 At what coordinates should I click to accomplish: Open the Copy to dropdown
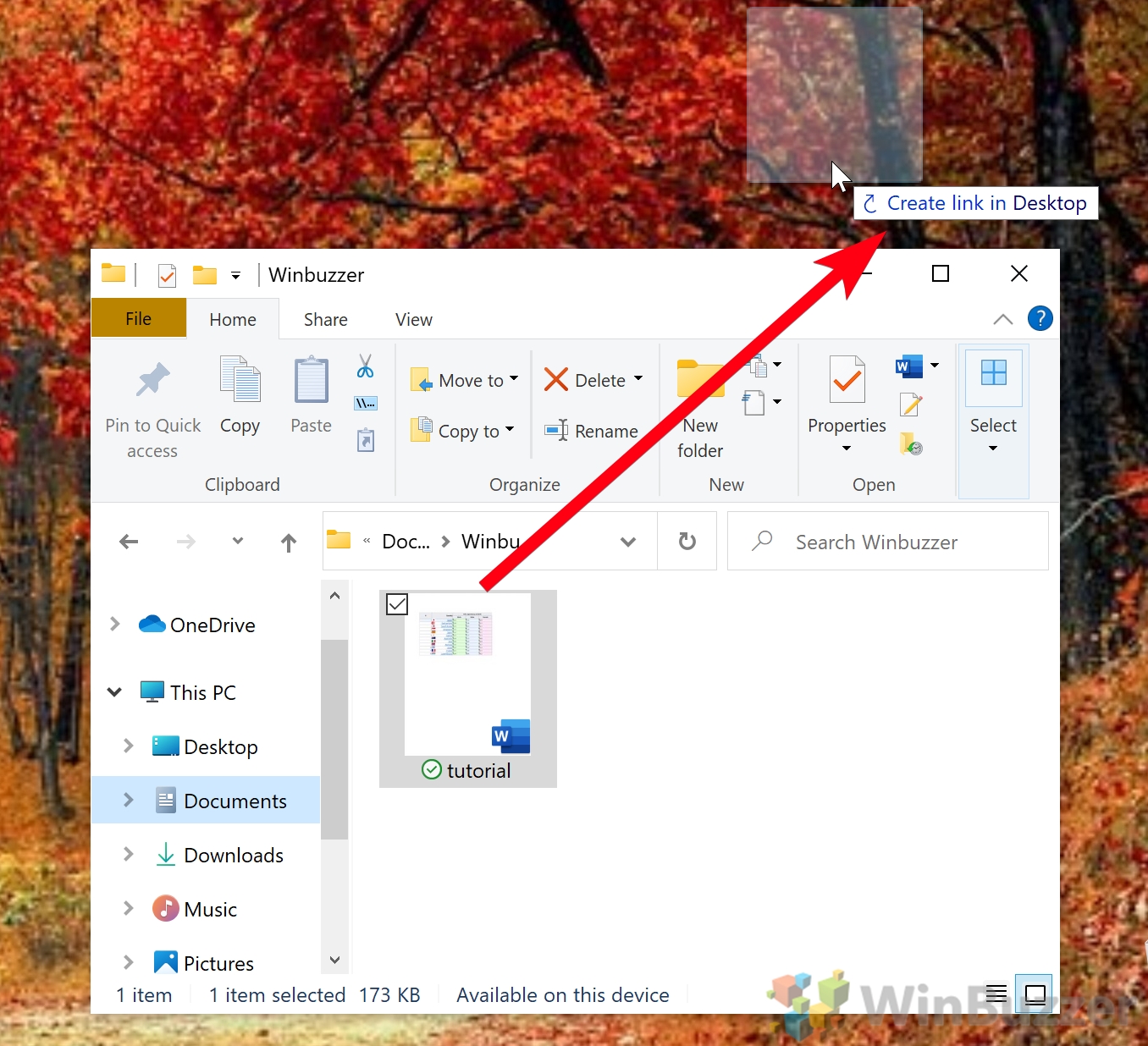pos(510,430)
